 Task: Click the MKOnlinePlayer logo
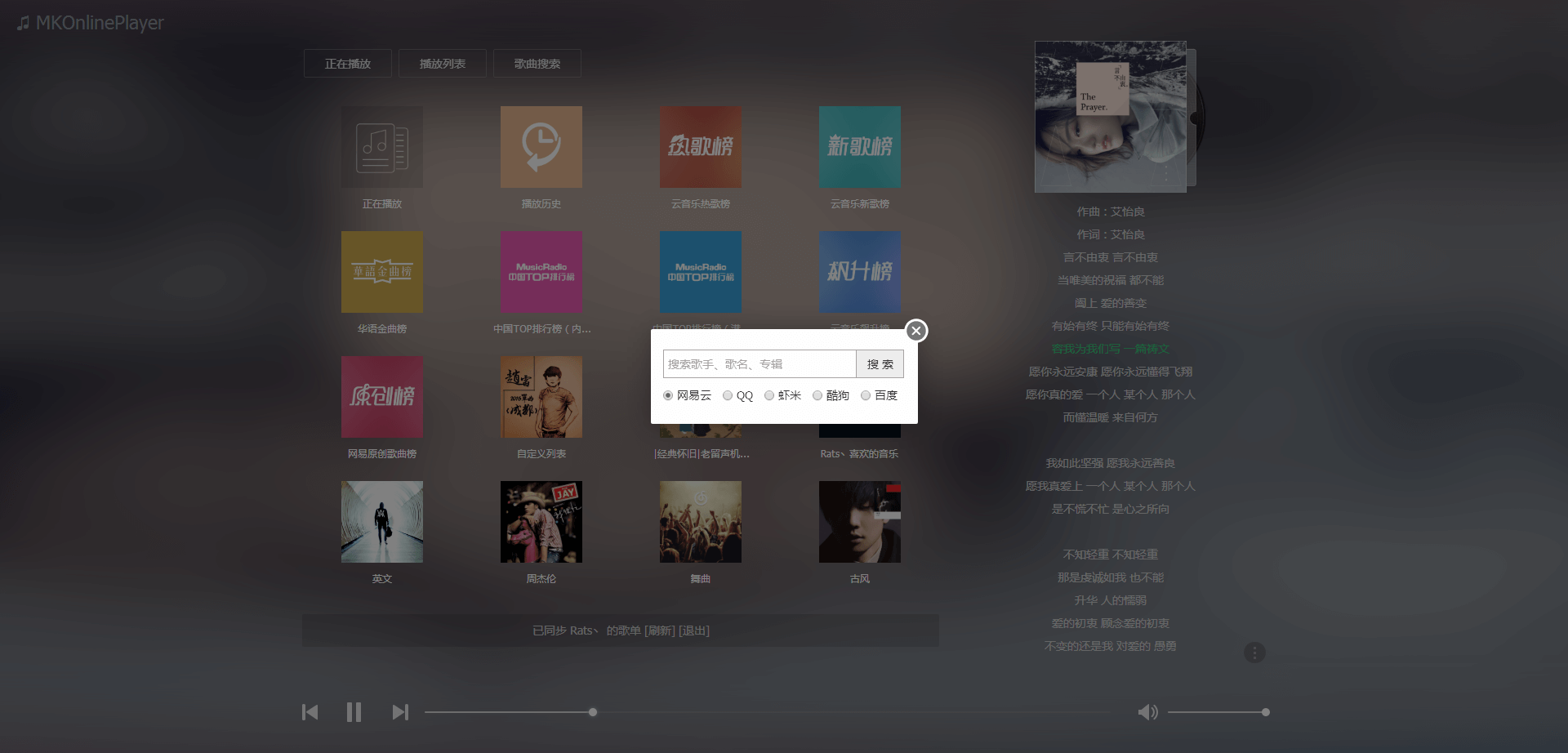(91, 23)
